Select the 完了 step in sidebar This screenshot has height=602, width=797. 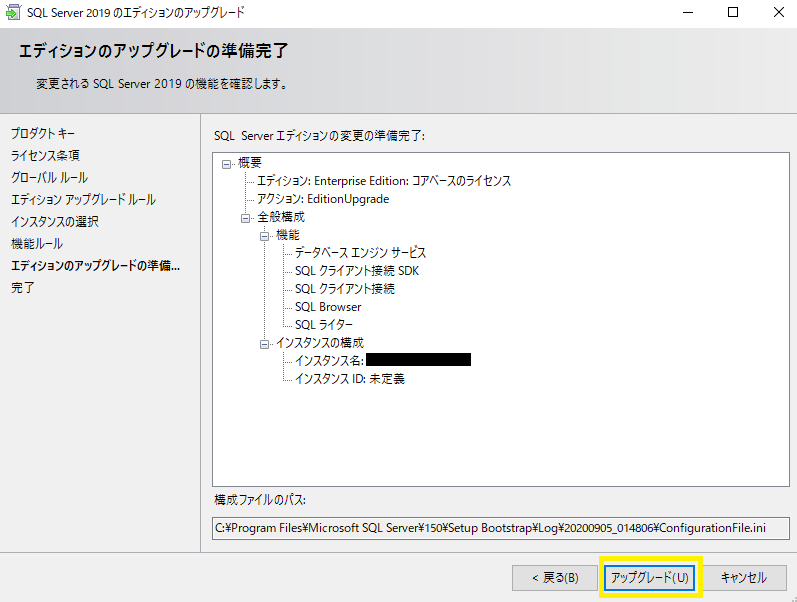coord(23,287)
